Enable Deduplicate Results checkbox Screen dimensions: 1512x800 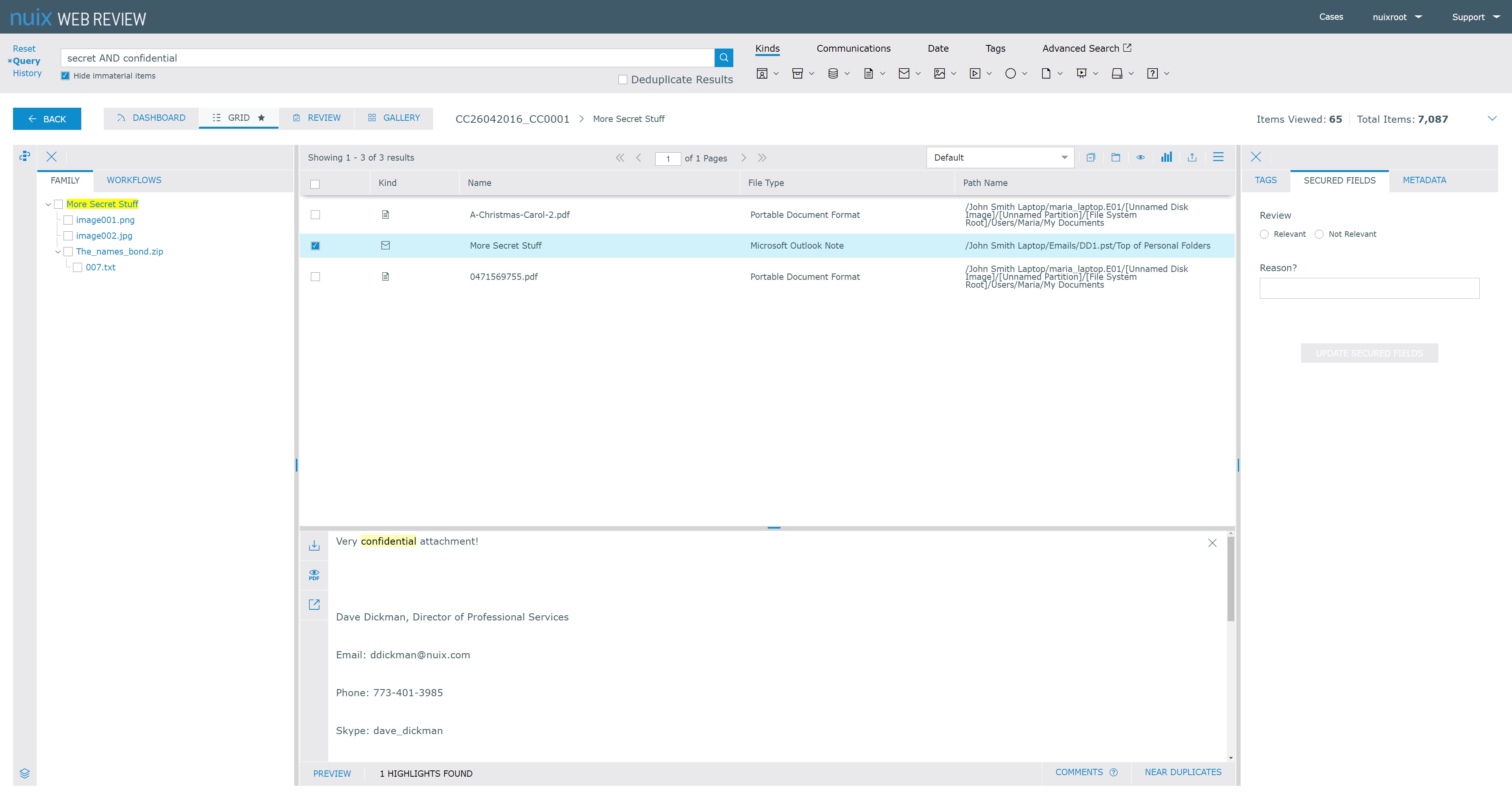pos(623,79)
